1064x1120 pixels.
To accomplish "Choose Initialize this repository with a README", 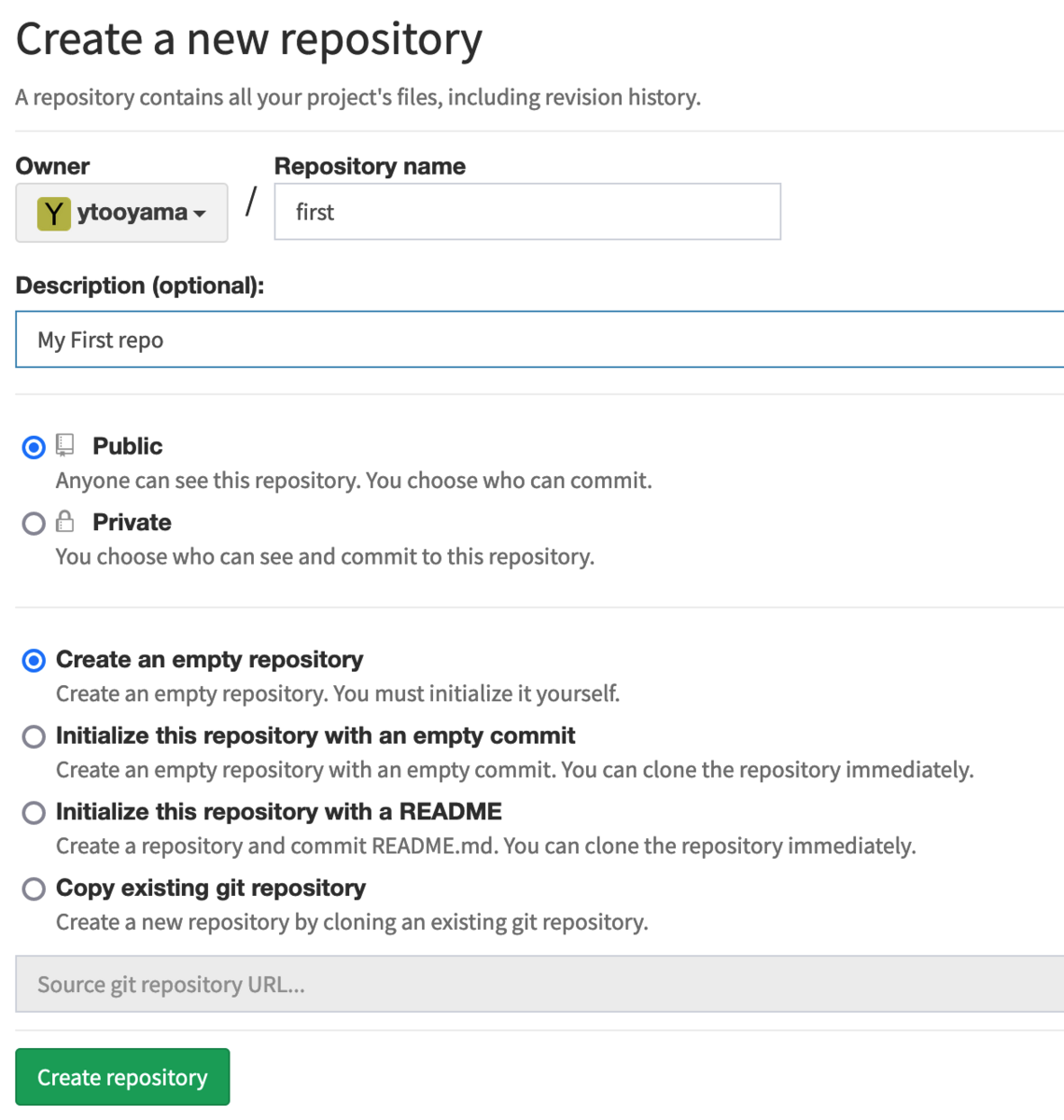I will coord(34,813).
